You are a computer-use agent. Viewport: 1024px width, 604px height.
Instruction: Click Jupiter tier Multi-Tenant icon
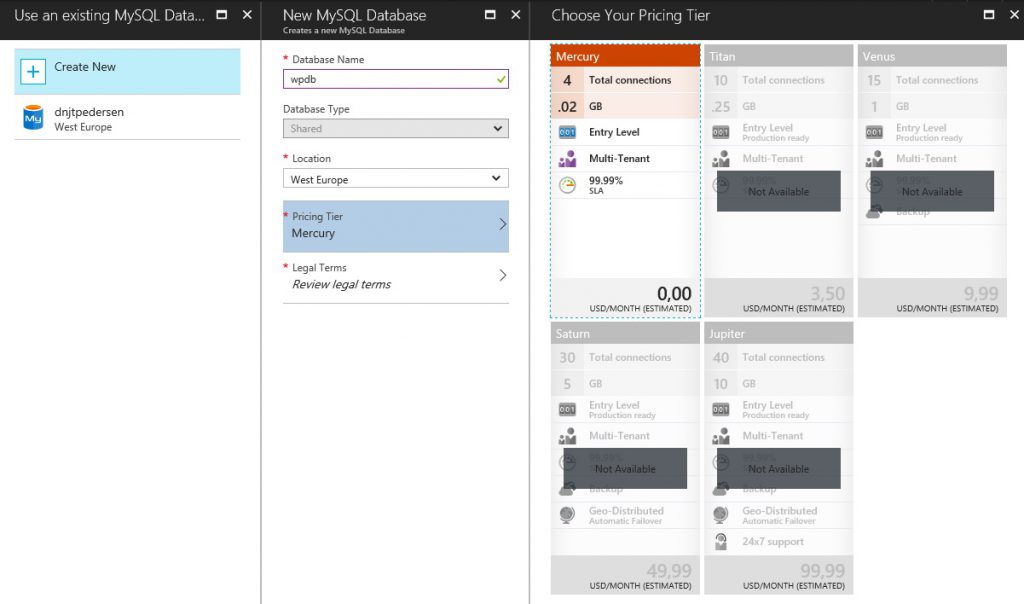tap(720, 436)
